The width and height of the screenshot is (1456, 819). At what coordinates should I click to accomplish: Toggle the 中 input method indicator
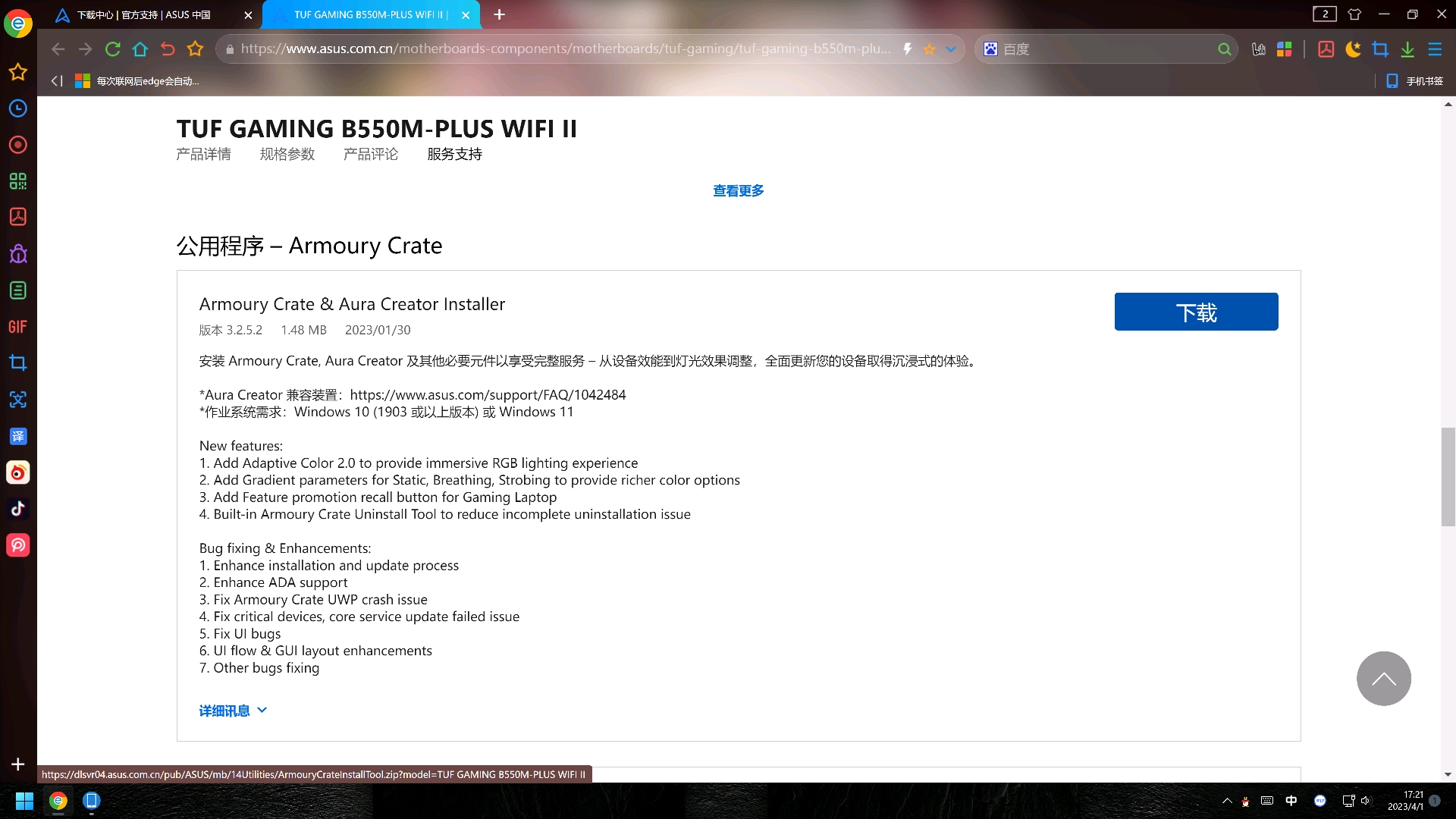(1291, 801)
